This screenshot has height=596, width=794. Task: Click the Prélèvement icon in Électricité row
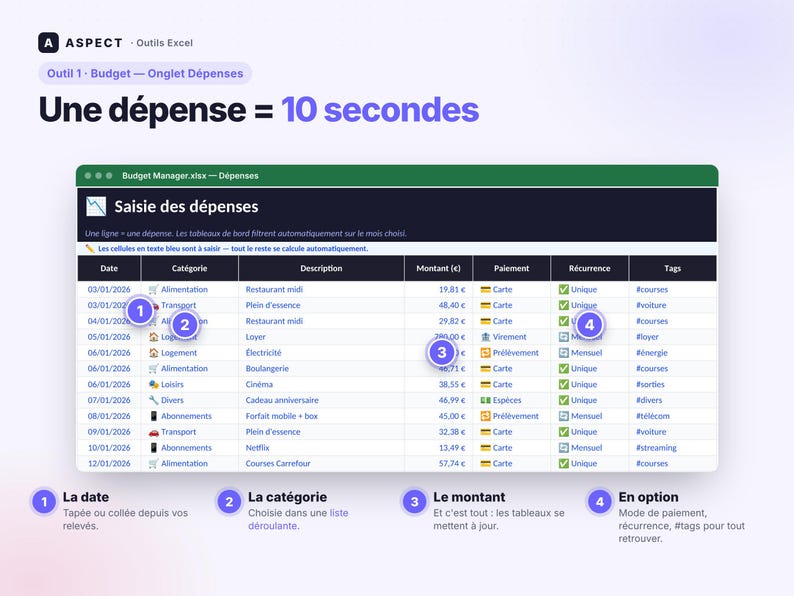coord(485,352)
